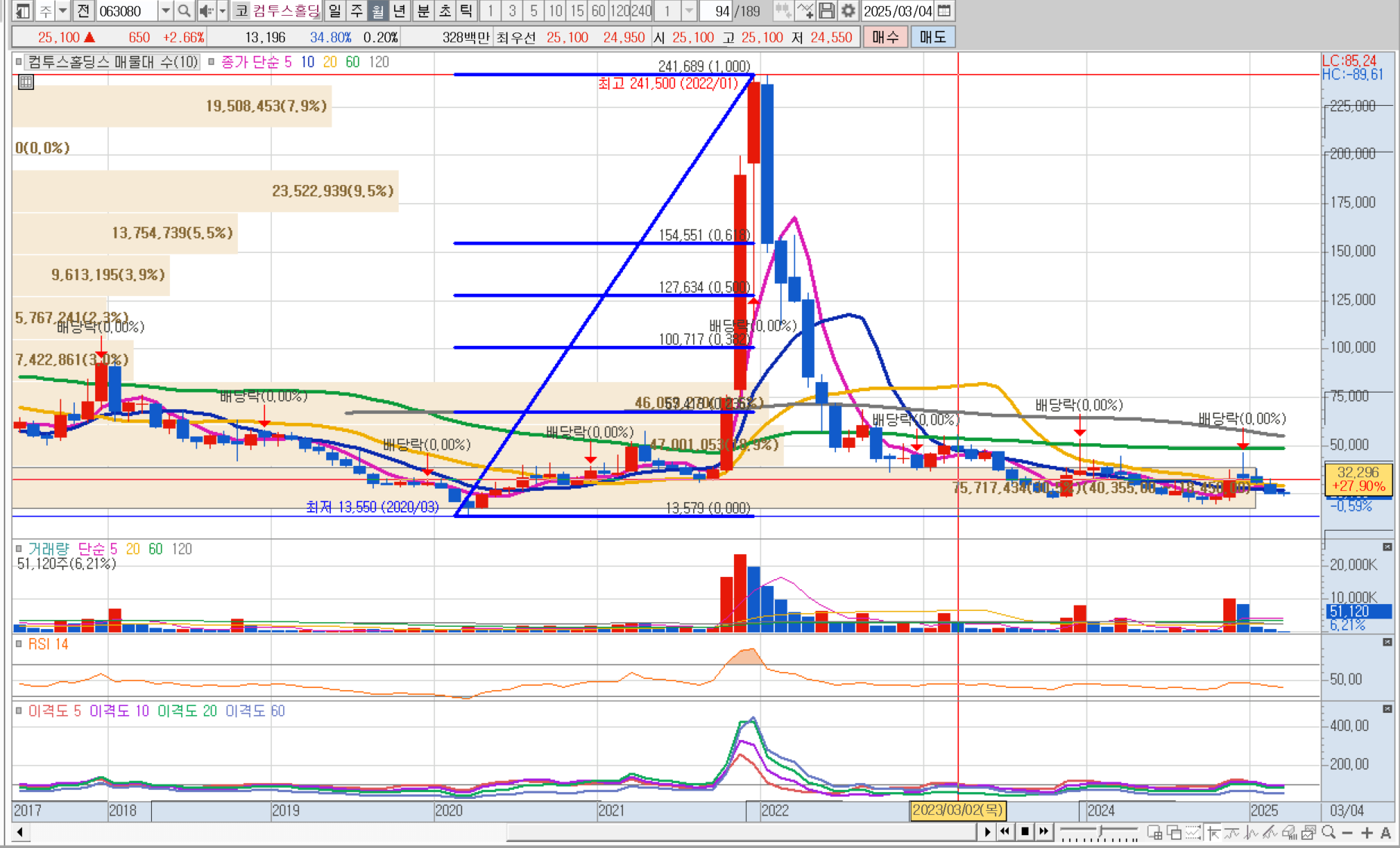1400x848 pixels.
Task: Click the 매도 sell button
Action: tap(933, 37)
